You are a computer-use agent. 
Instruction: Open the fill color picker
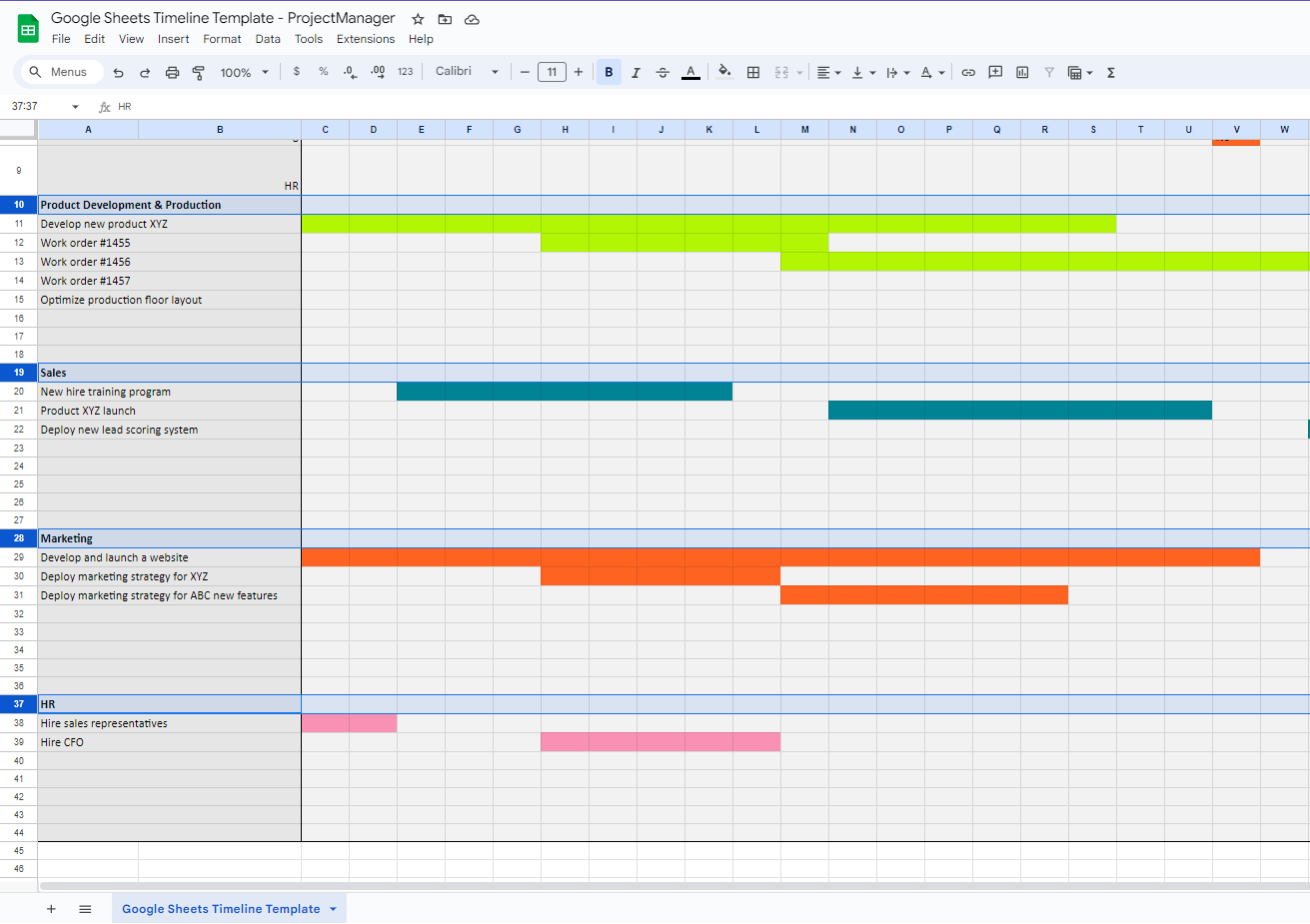point(725,72)
